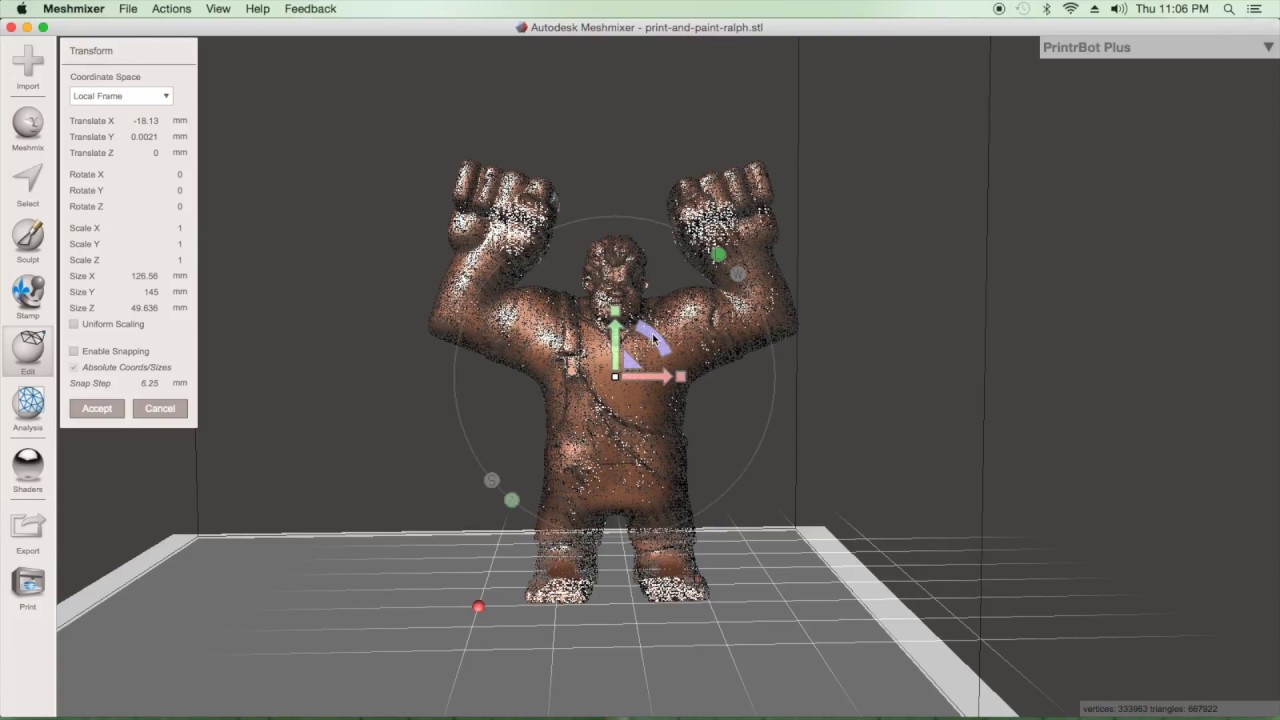Open the Stamp tool
Screen dimensions: 1280x720
point(28,297)
